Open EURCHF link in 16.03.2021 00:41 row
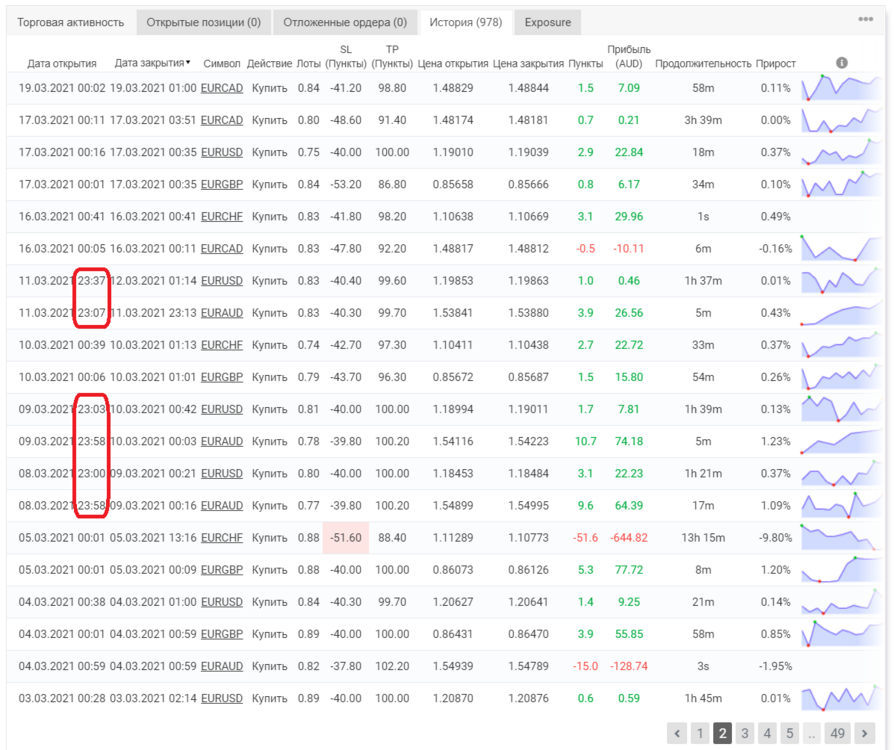The height and width of the screenshot is (750, 894). click(x=222, y=217)
